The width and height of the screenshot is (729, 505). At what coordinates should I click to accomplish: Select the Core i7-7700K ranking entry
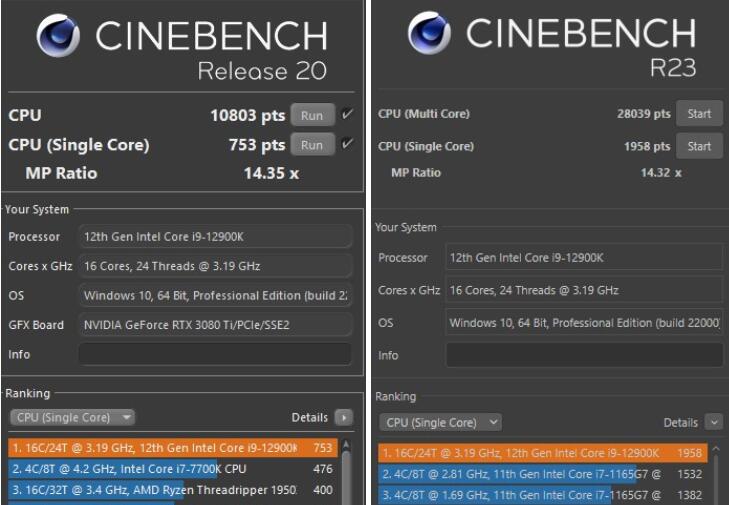click(170, 468)
